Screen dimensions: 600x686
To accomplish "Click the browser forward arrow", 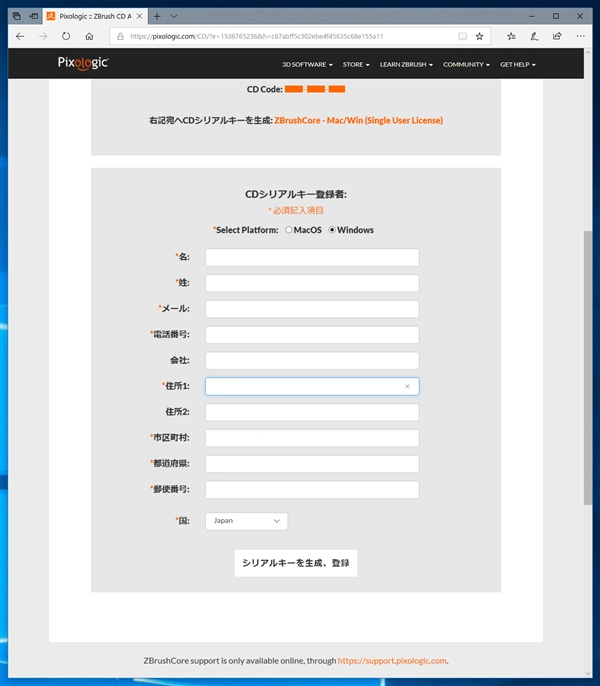I will click(43, 36).
